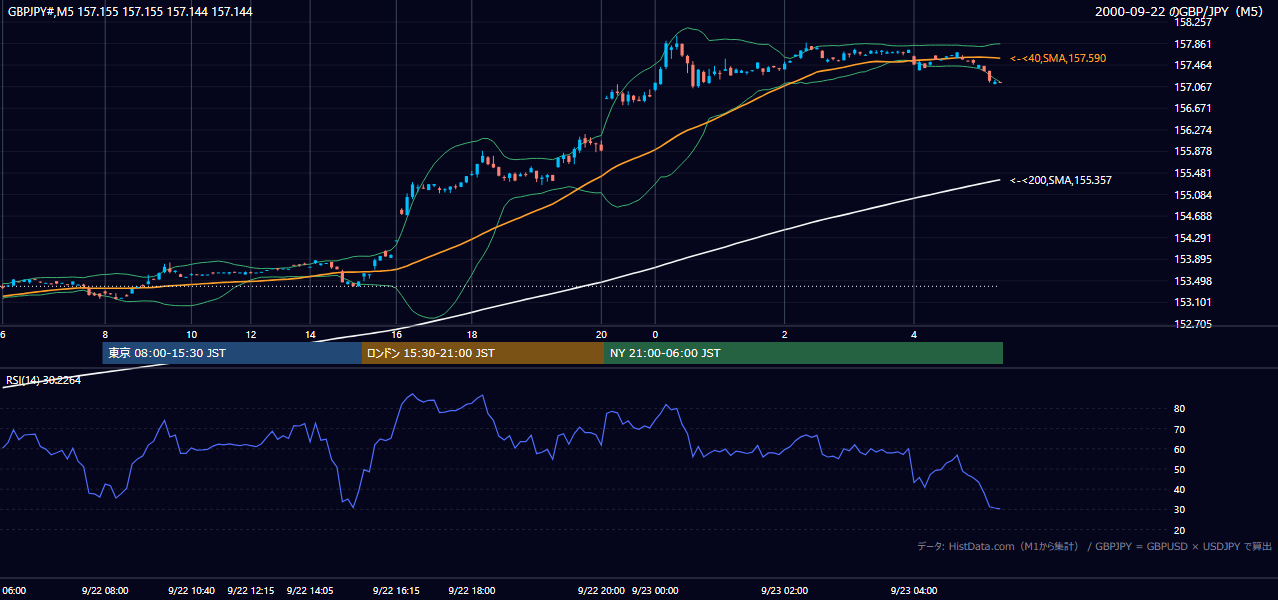1278x600 pixels.
Task: Click the bottom time label 9/23 02:00
Action: tap(785, 590)
